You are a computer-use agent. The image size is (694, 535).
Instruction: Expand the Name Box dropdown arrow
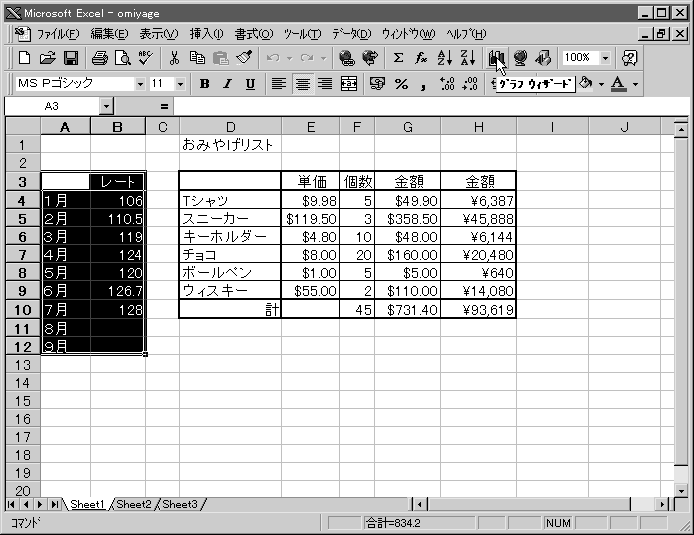pyautogui.click(x=106, y=106)
